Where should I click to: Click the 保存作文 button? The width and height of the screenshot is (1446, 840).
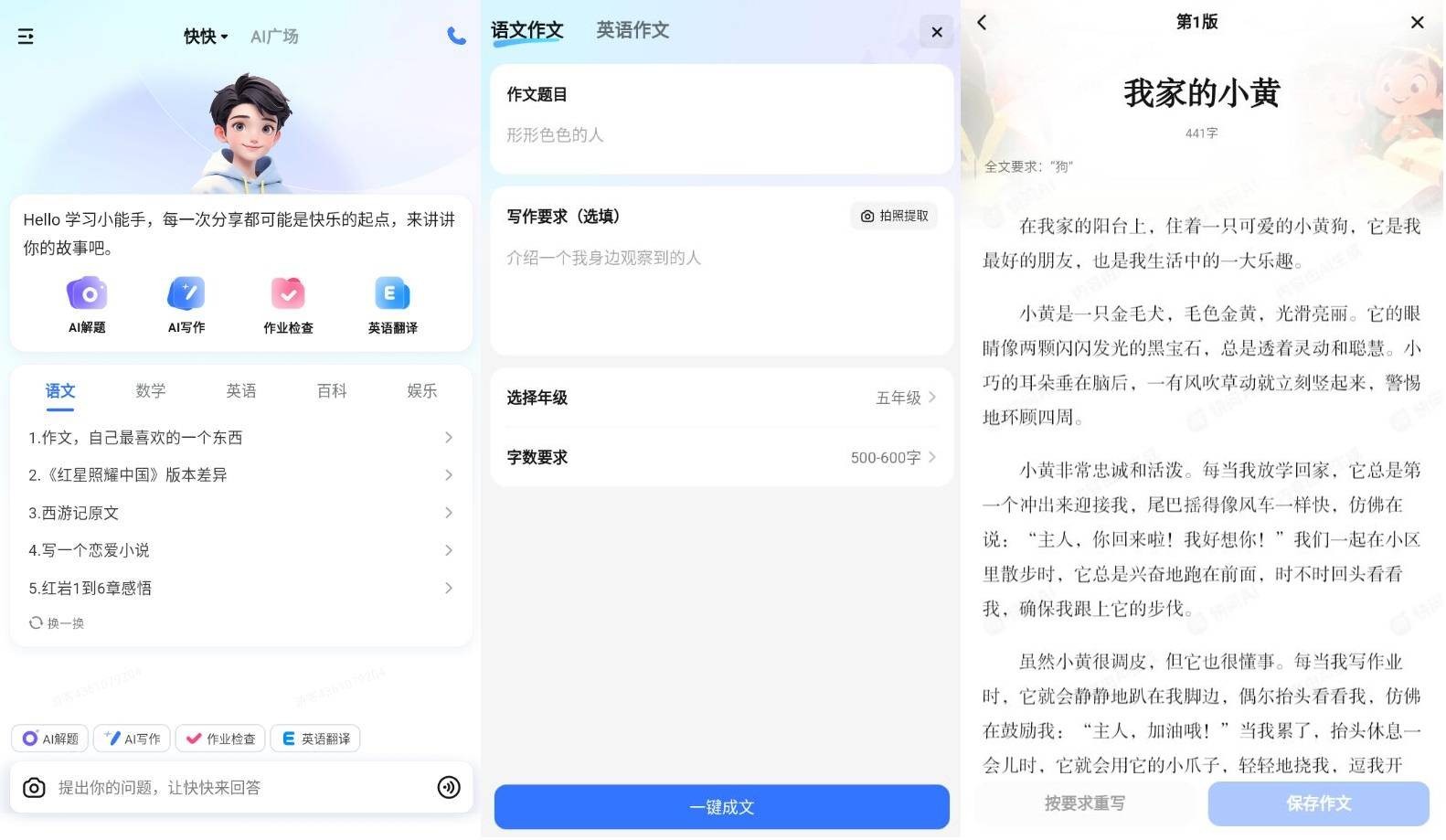(x=1318, y=804)
